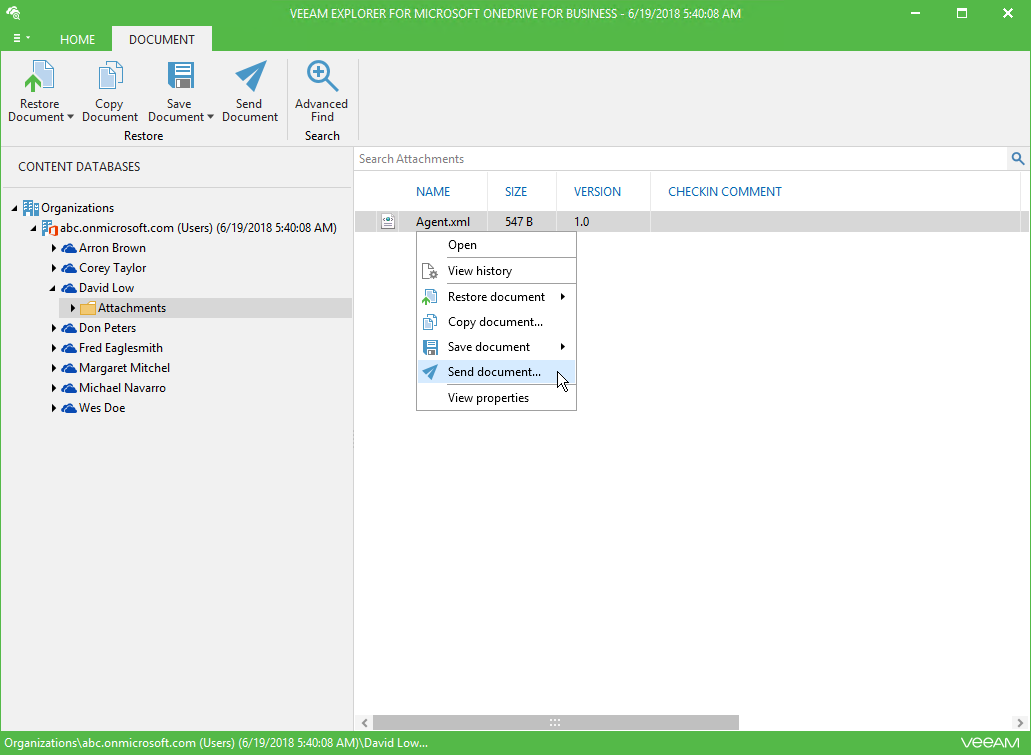Click the cloud icon beside Arron Brown
The height and width of the screenshot is (755, 1031).
click(x=69, y=249)
